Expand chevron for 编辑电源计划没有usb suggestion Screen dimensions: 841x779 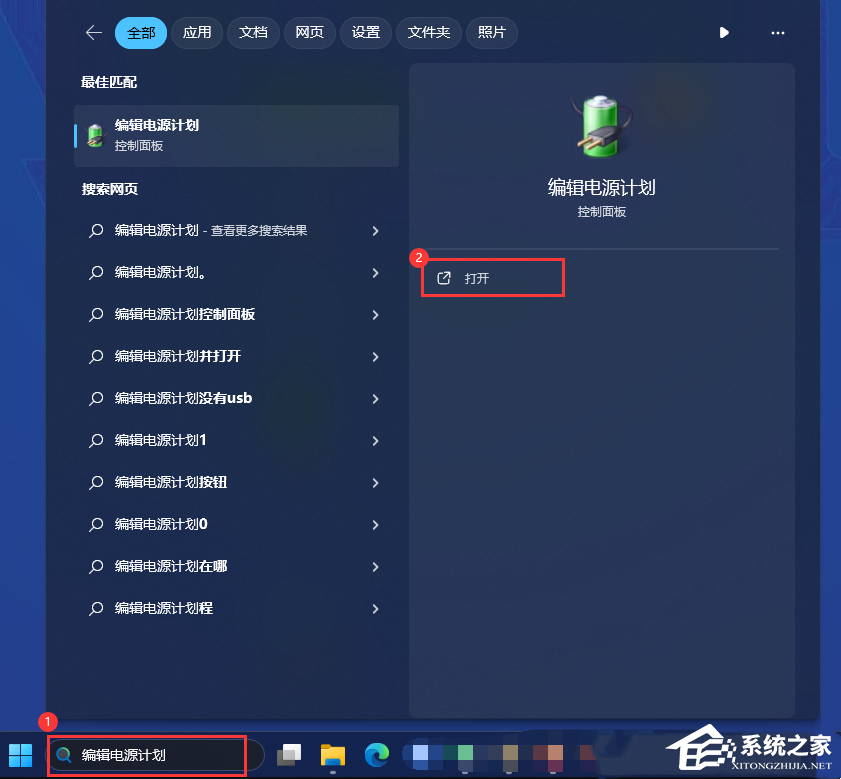[375, 399]
